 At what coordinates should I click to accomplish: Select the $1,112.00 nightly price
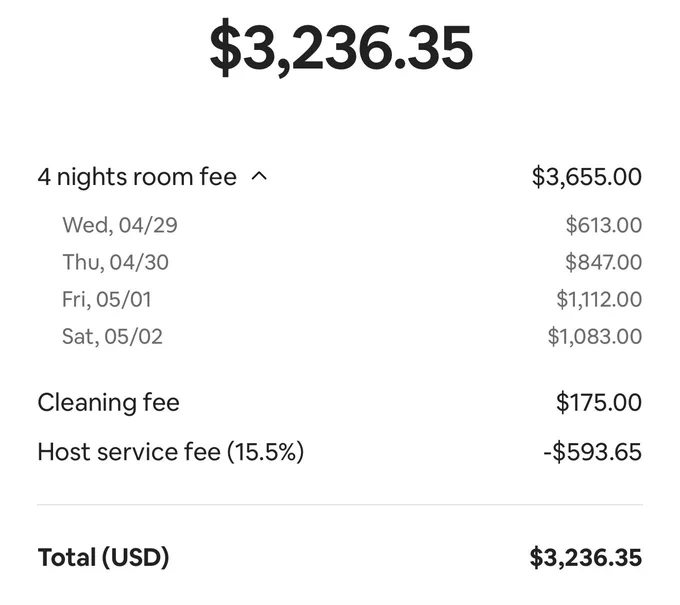pos(599,299)
